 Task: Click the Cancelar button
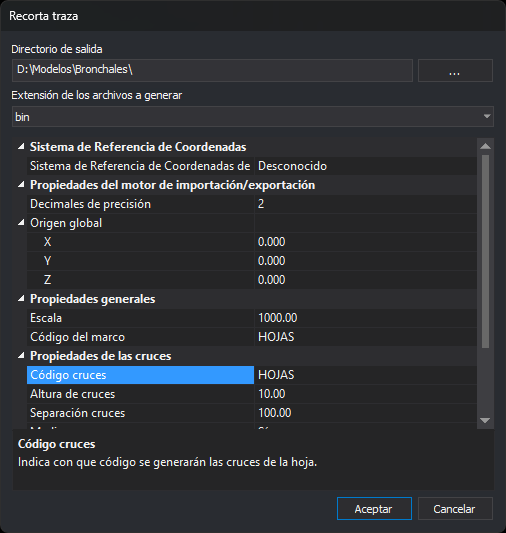pyautogui.click(x=455, y=509)
